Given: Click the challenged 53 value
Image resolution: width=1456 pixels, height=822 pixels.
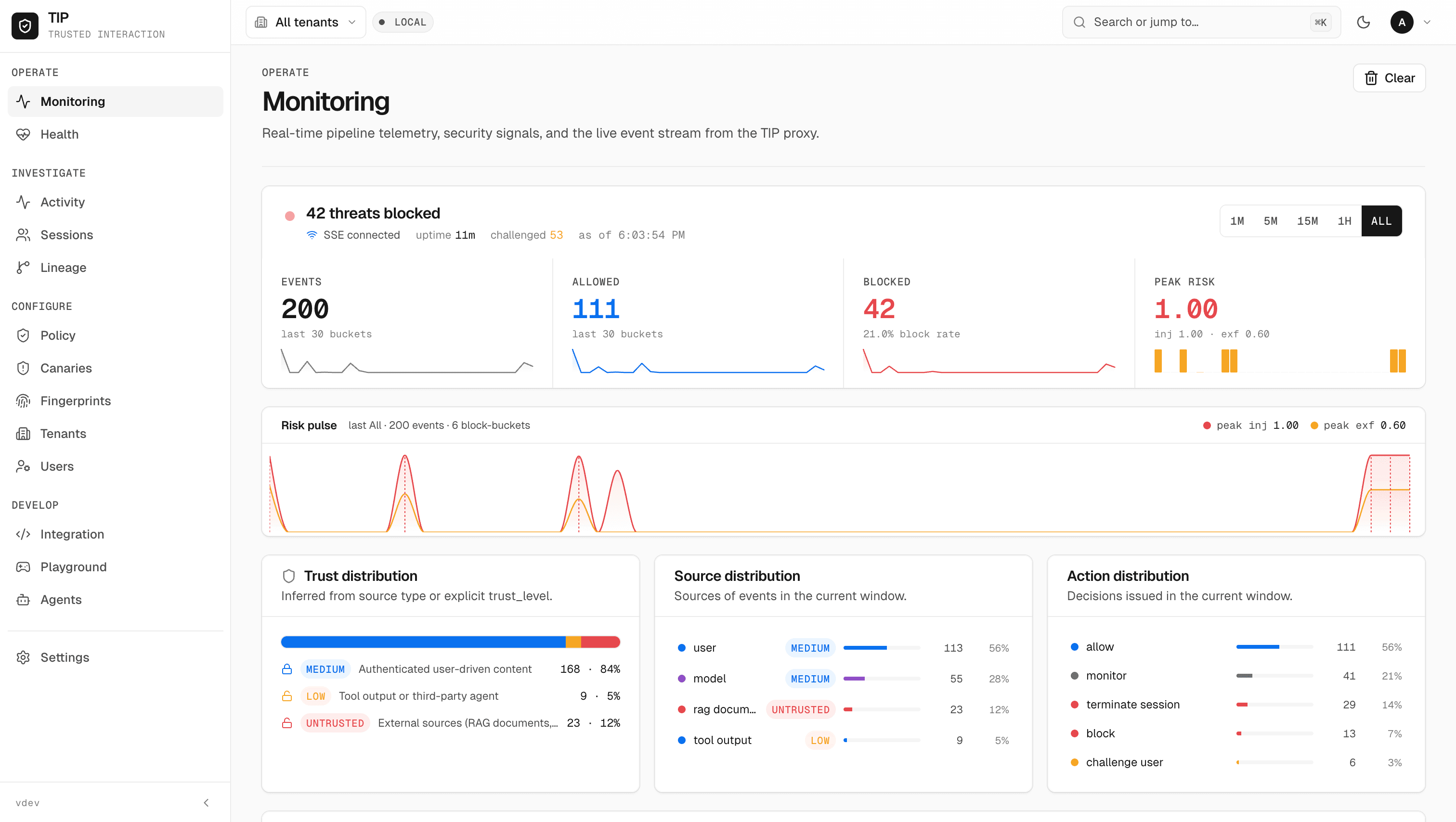Looking at the screenshot, I should click(x=556, y=235).
